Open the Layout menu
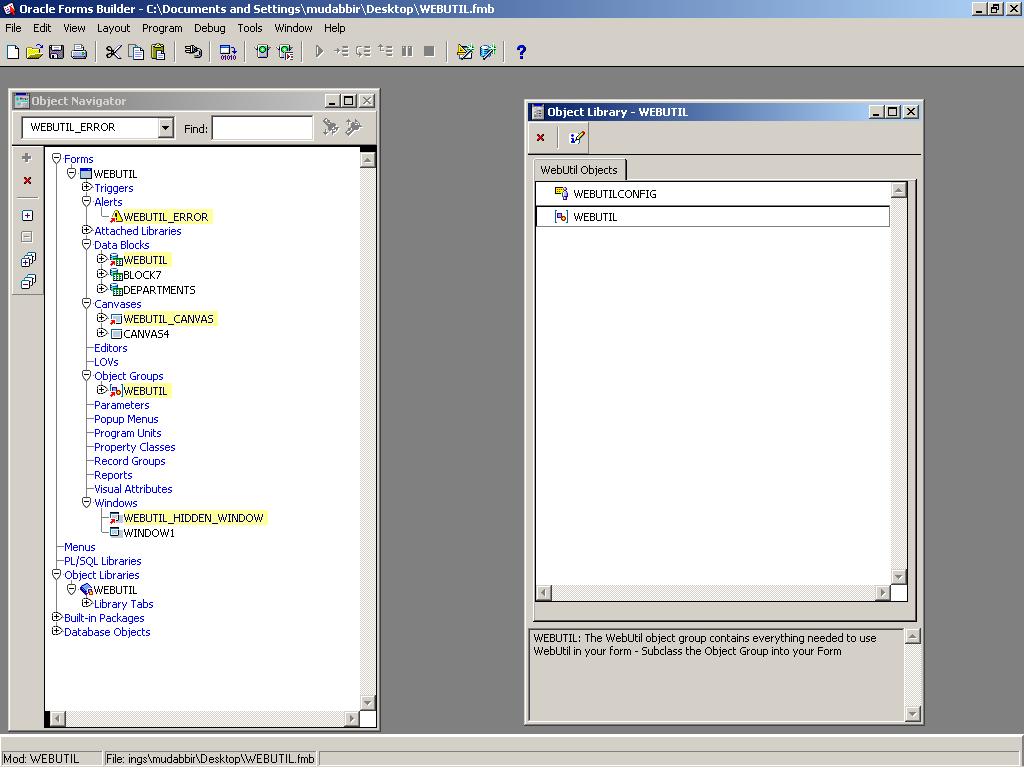The height and width of the screenshot is (768, 1024). (x=114, y=28)
